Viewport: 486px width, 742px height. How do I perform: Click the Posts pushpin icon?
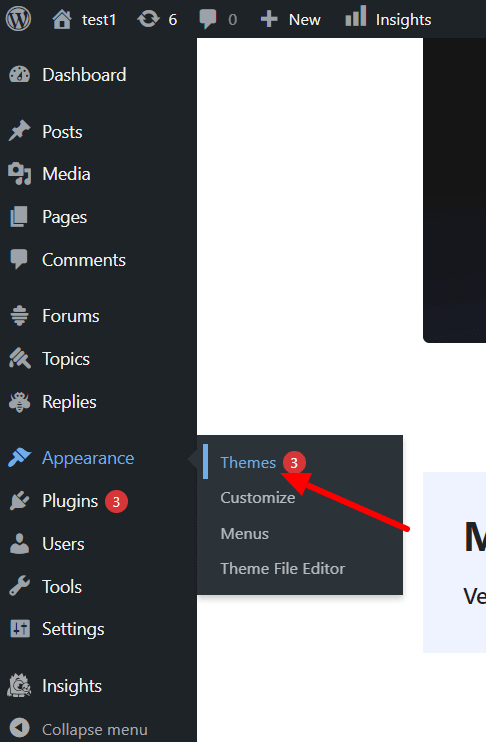(19, 131)
